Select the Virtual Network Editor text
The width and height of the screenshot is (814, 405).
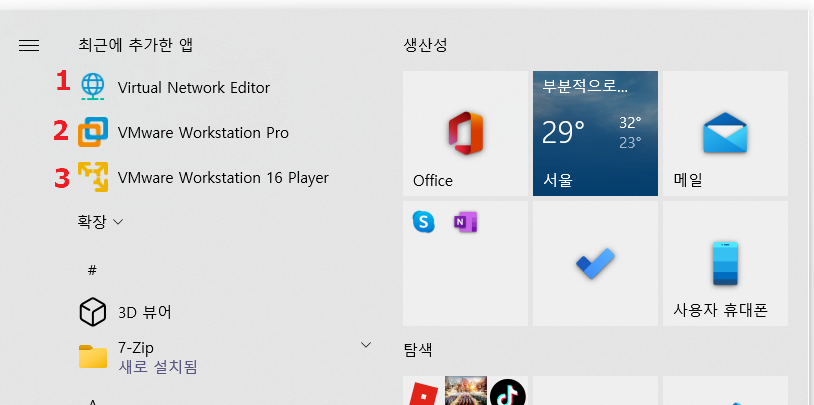pyautogui.click(x=194, y=88)
